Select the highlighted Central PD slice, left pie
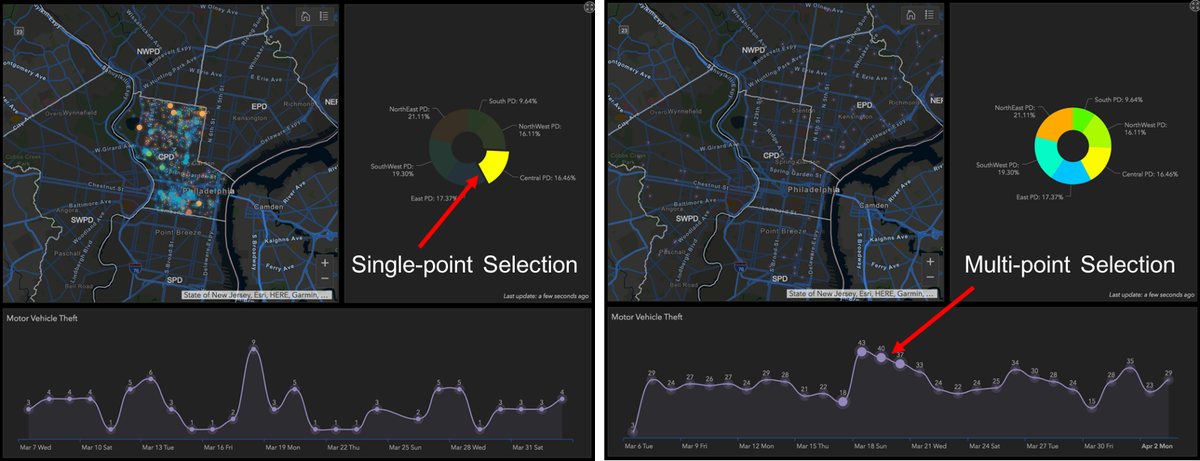 494,165
